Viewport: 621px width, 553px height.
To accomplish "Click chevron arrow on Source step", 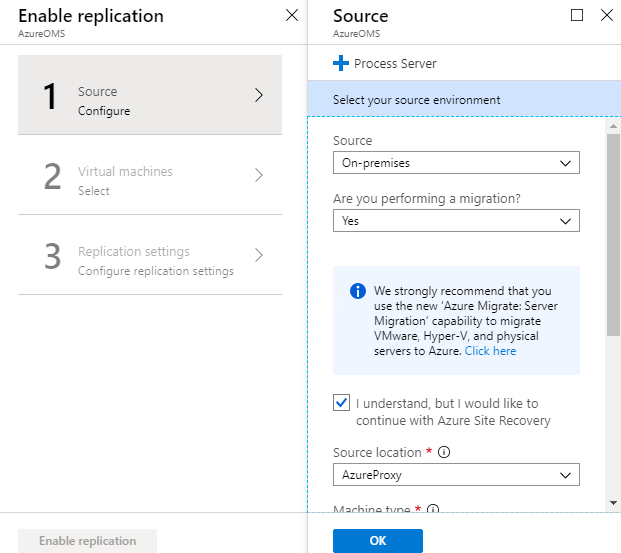I will 259,95.
